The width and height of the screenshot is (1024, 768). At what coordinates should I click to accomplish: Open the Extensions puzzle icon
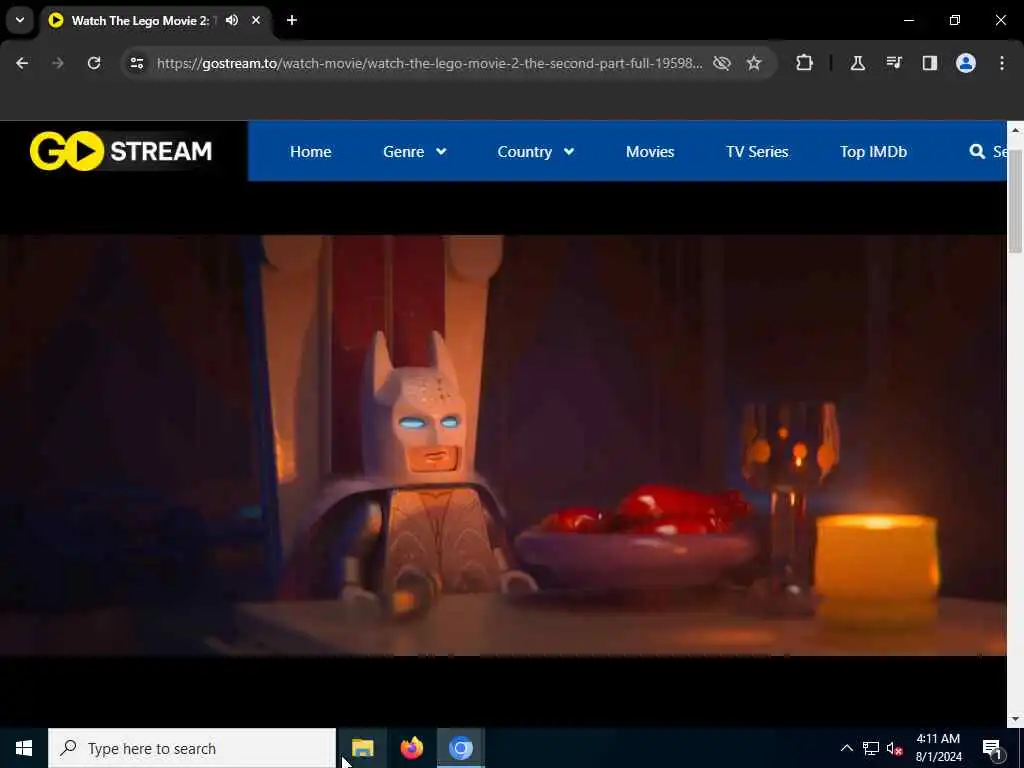click(805, 63)
